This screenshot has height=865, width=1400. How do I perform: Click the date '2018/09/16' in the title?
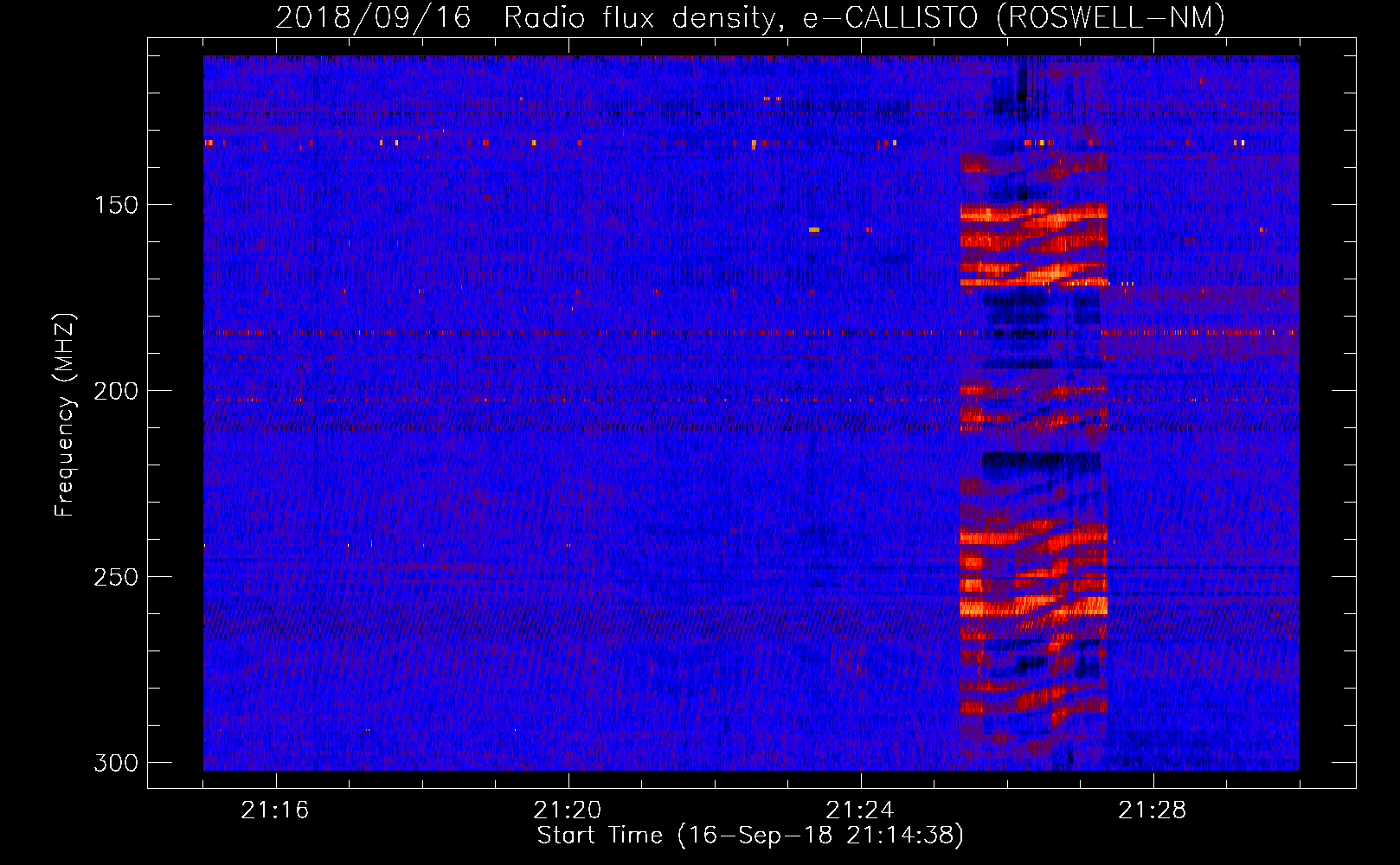coord(374,17)
